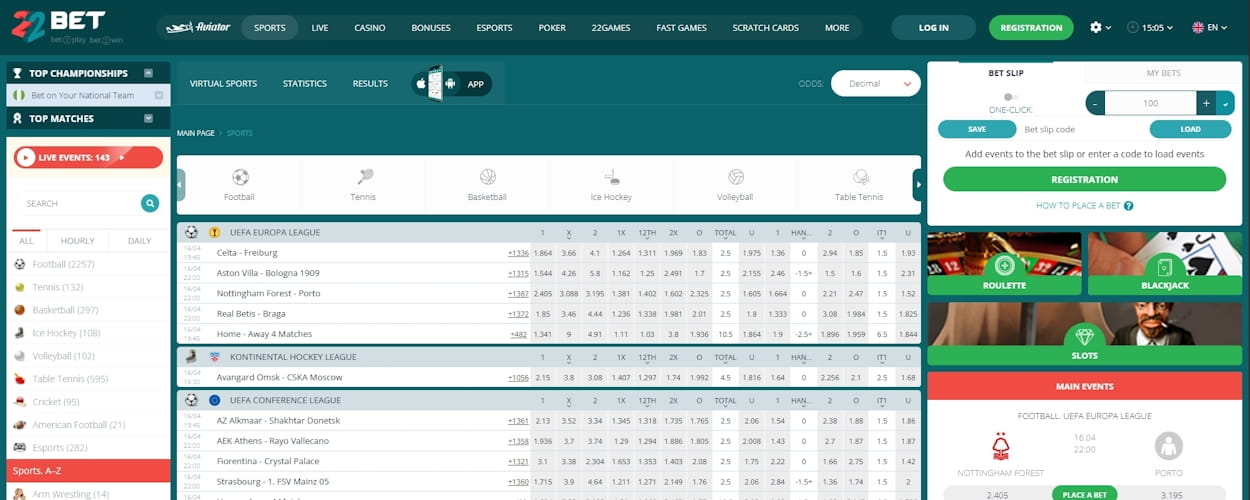Screen dimensions: 1250x500
Task: Select the Football sport icon in carousel
Action: coord(240,177)
